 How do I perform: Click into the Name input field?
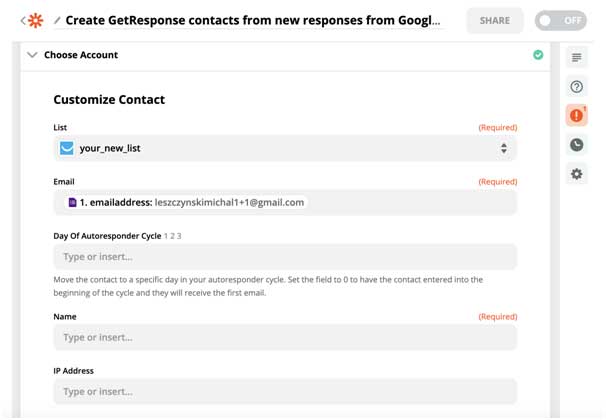pyautogui.click(x=285, y=338)
